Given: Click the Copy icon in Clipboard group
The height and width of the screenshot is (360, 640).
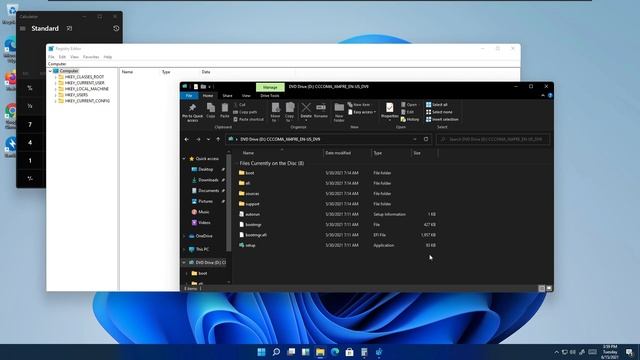Looking at the screenshot, I should [211, 110].
